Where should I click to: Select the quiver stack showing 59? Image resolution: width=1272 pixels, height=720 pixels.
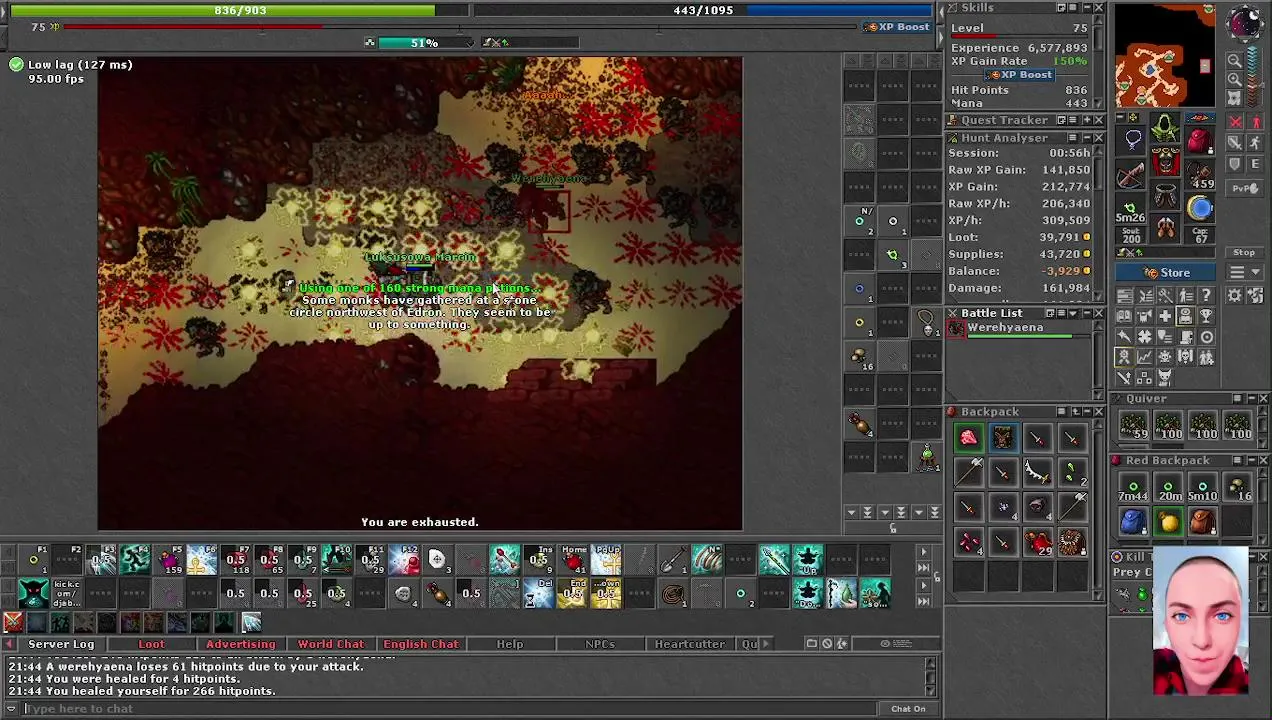click(x=1133, y=427)
